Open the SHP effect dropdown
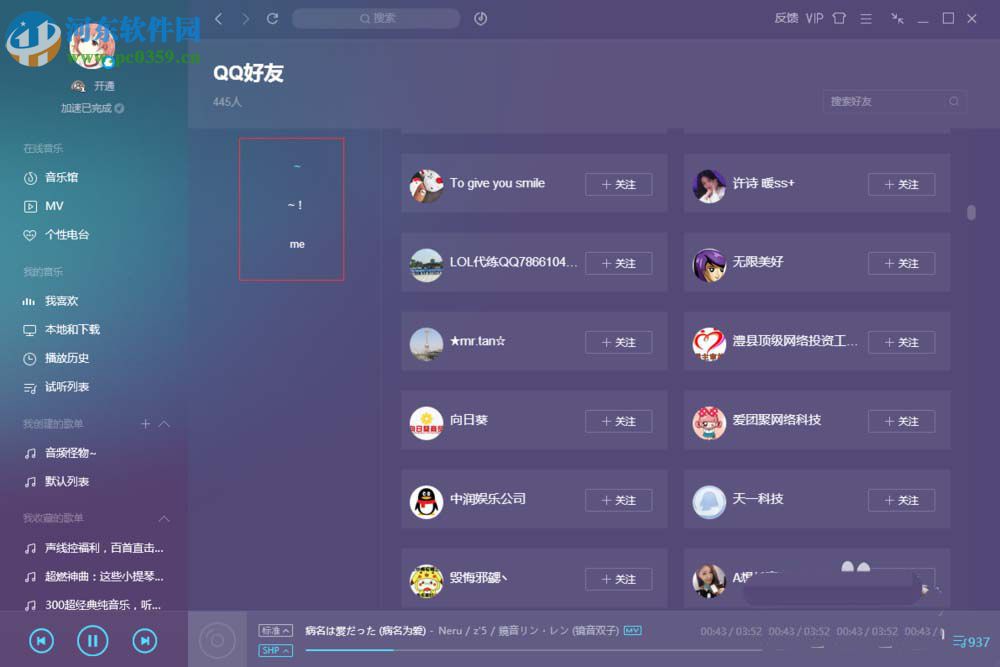The image size is (1000, 667). [275, 650]
